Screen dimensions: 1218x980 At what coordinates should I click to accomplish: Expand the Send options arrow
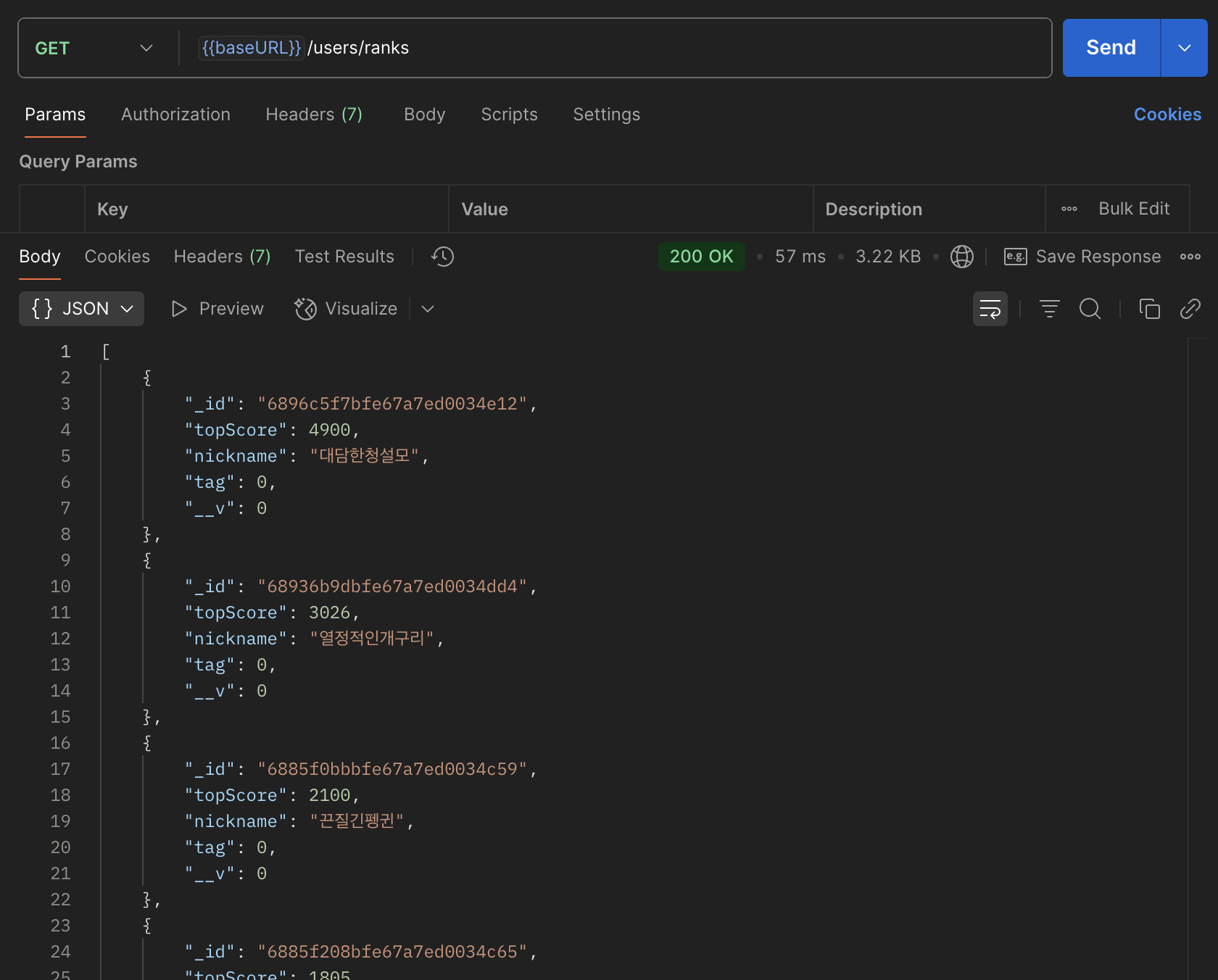click(1185, 48)
